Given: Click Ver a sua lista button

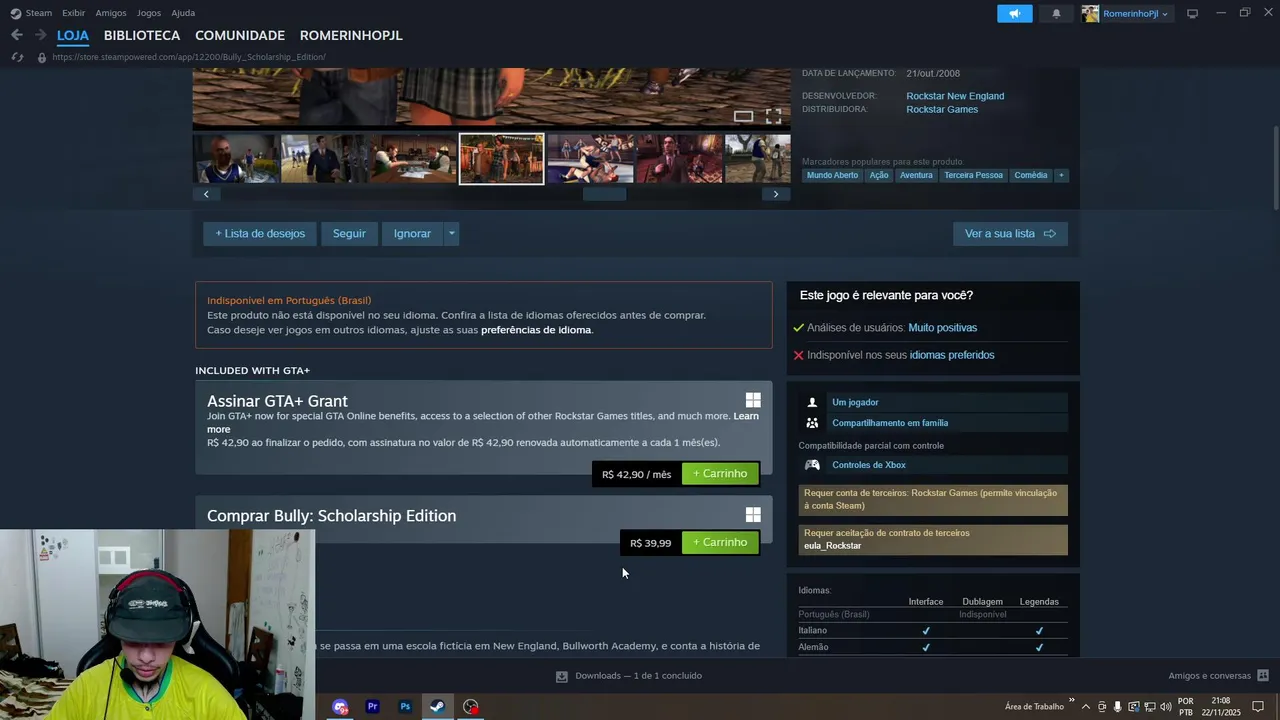Looking at the screenshot, I should click(x=1010, y=233).
